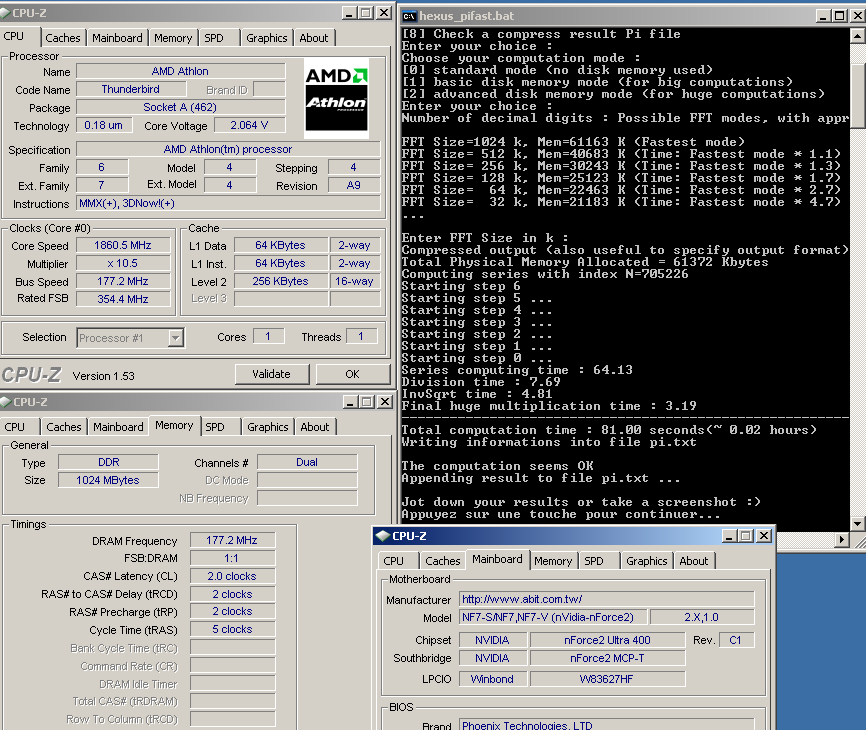
Task: Maximize the hexus_pifast.bat console window
Action: point(839,16)
